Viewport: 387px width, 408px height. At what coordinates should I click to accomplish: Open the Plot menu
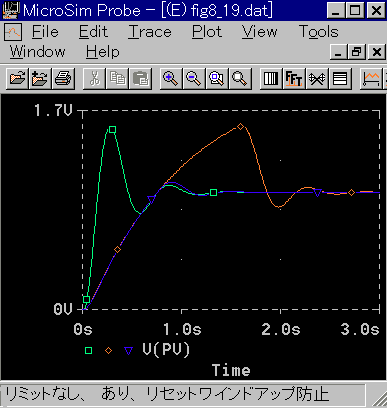click(207, 32)
